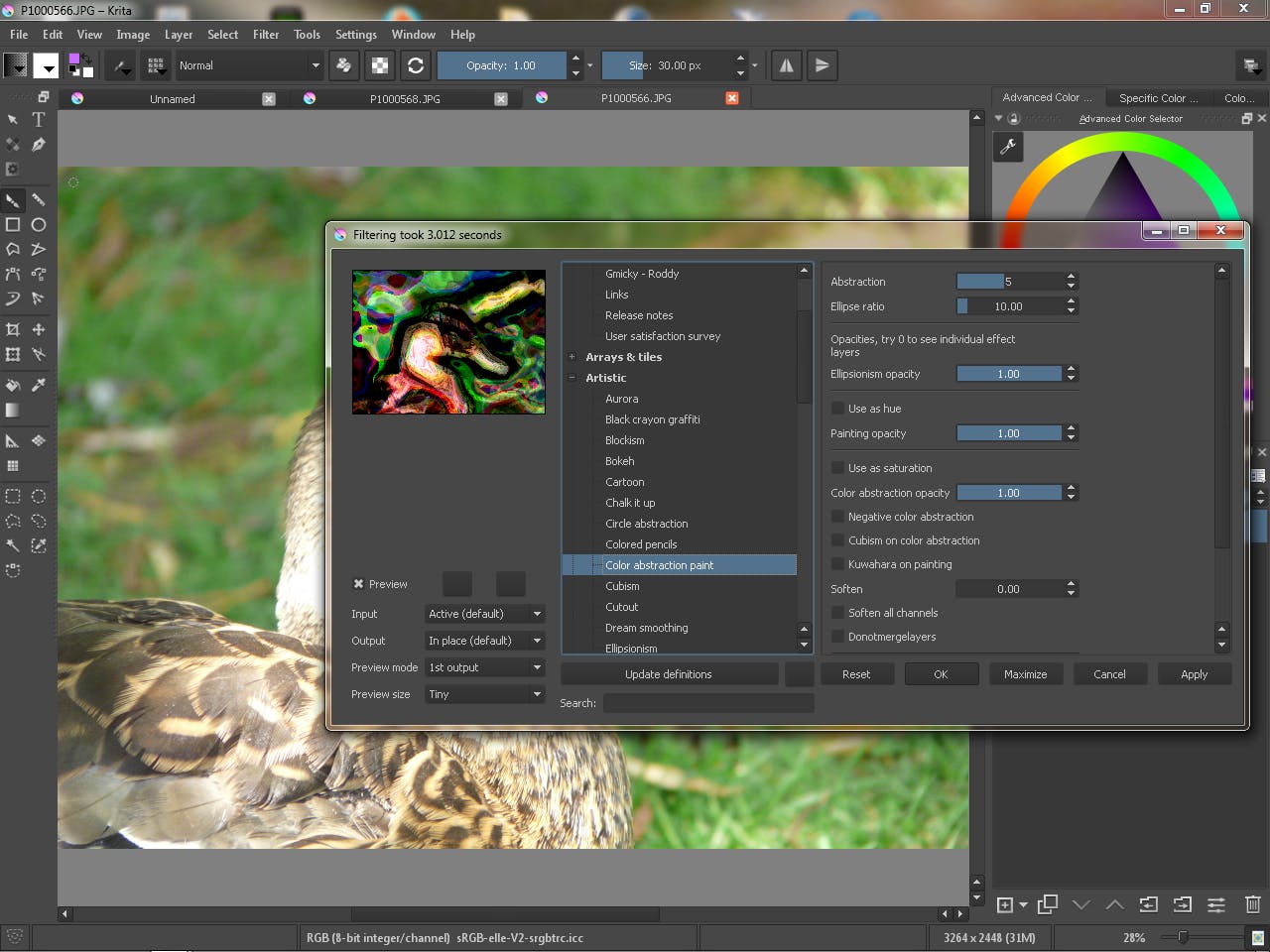Activate the Crop tool
Image resolution: width=1270 pixels, height=952 pixels.
(13, 329)
